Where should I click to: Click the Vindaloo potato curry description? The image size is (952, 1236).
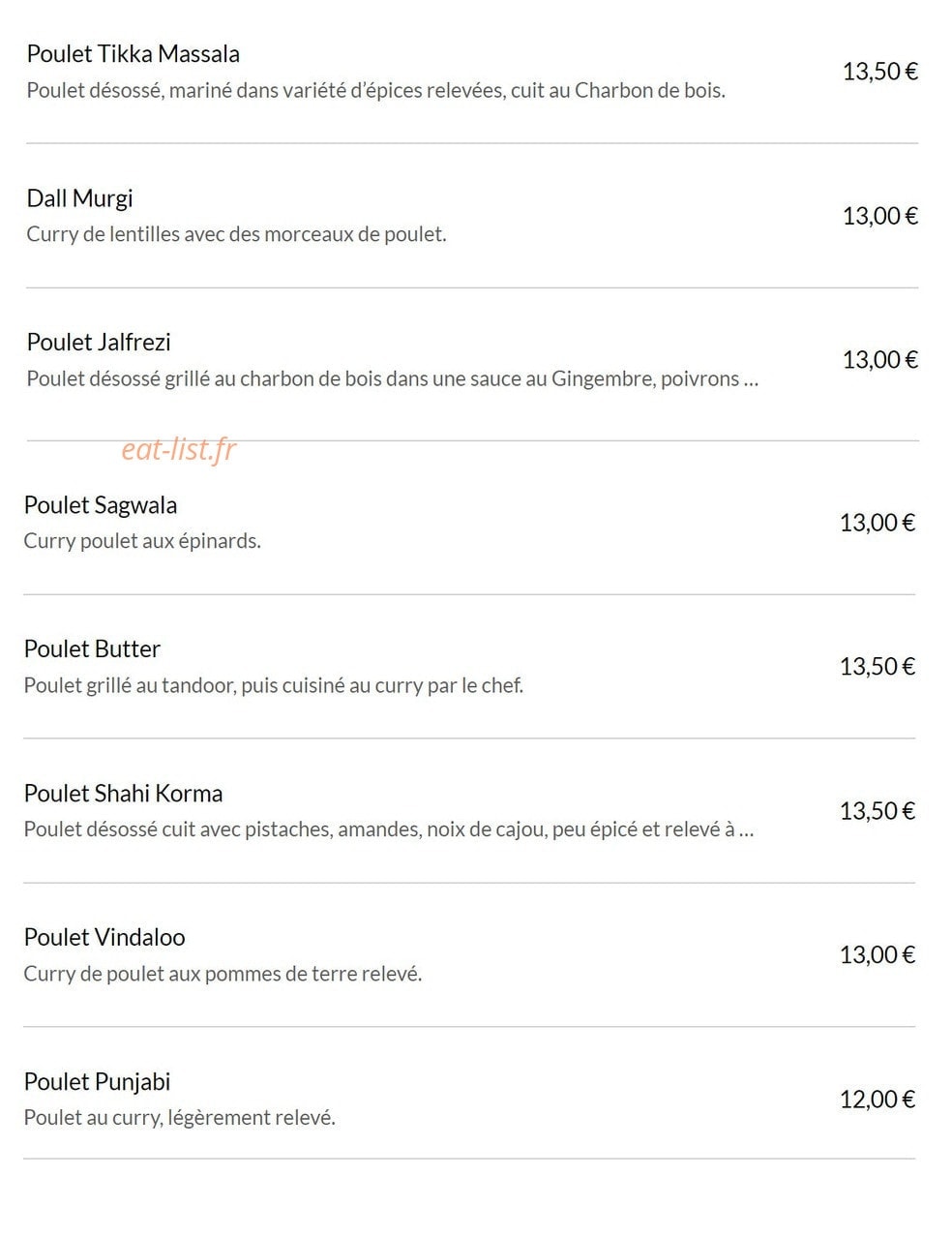pos(223,974)
